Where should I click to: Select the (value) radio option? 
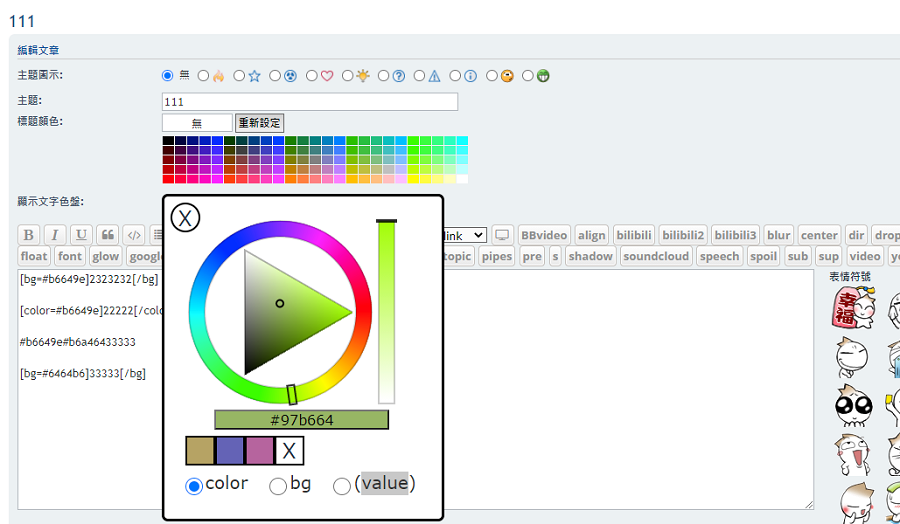tap(342, 486)
